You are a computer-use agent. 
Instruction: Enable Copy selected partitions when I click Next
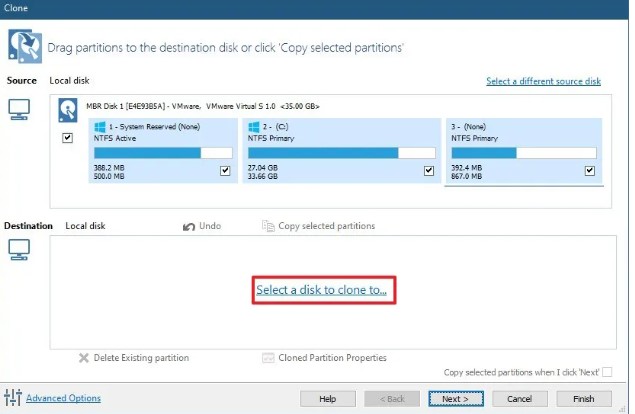coord(607,372)
